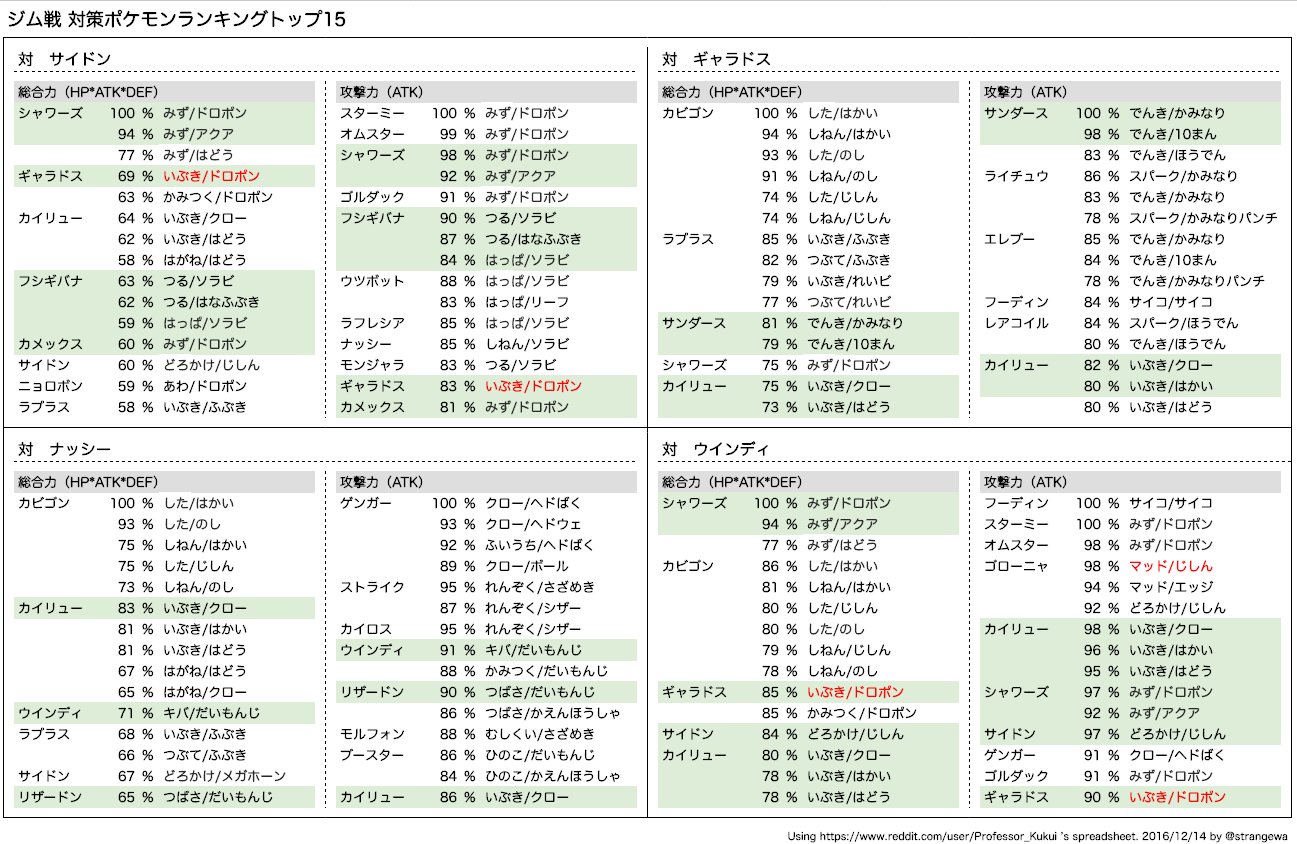Image resolution: width=1297 pixels, height=844 pixels.
Task: Click the move set でんき/かみなりパンチ
Action: [1197, 281]
